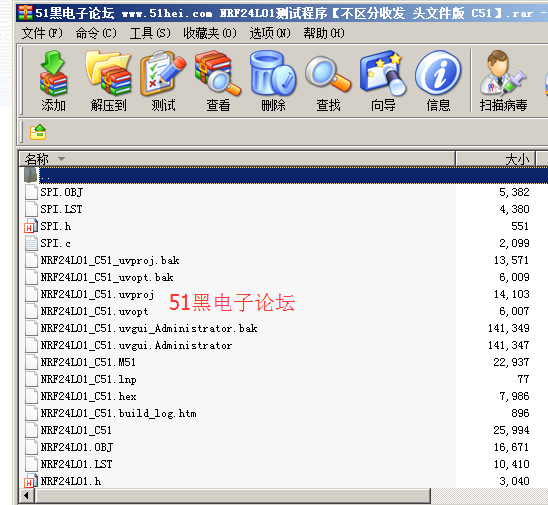
Task: Open the 文件(F) menu
Action: coord(42,33)
